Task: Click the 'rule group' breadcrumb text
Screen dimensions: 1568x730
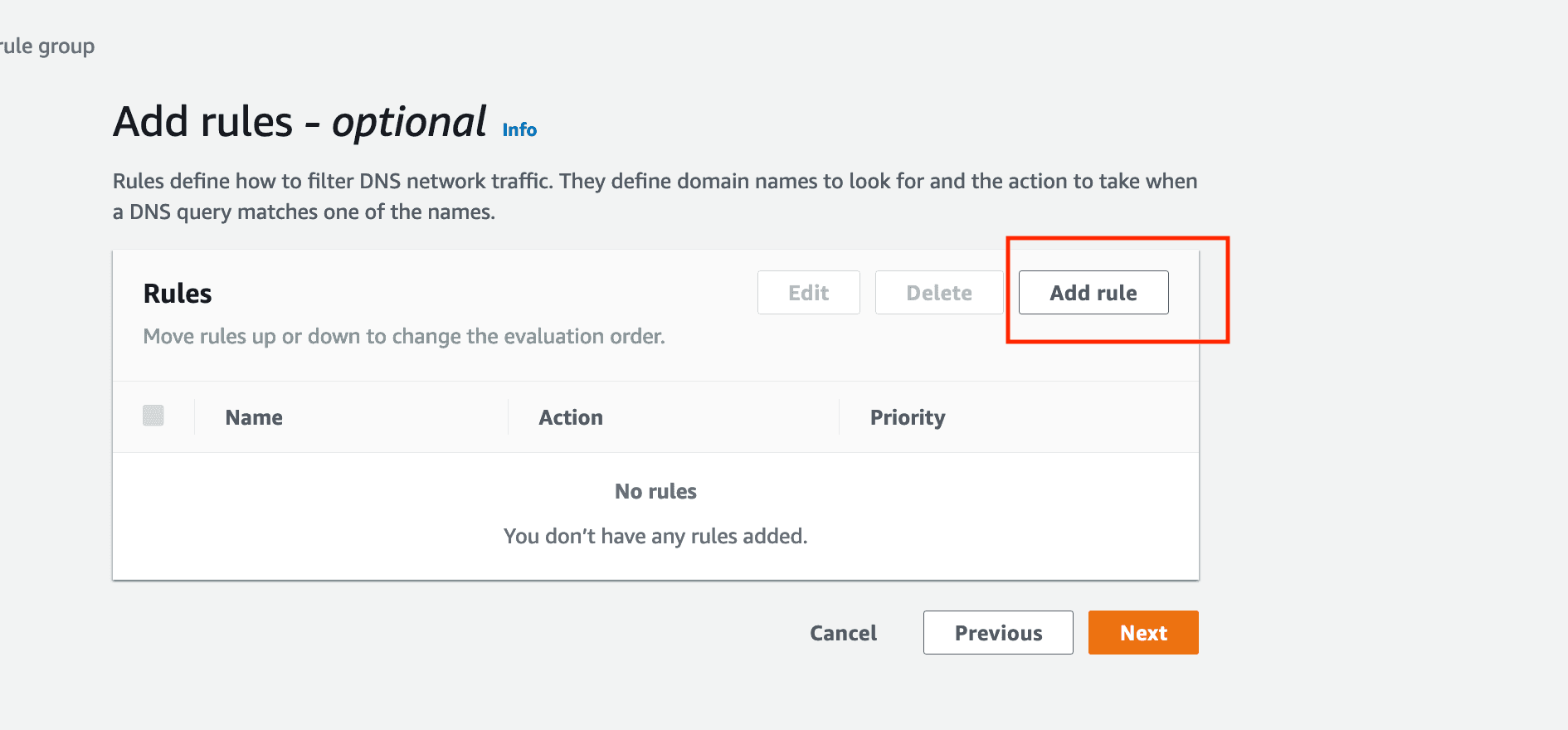Action: [x=47, y=46]
